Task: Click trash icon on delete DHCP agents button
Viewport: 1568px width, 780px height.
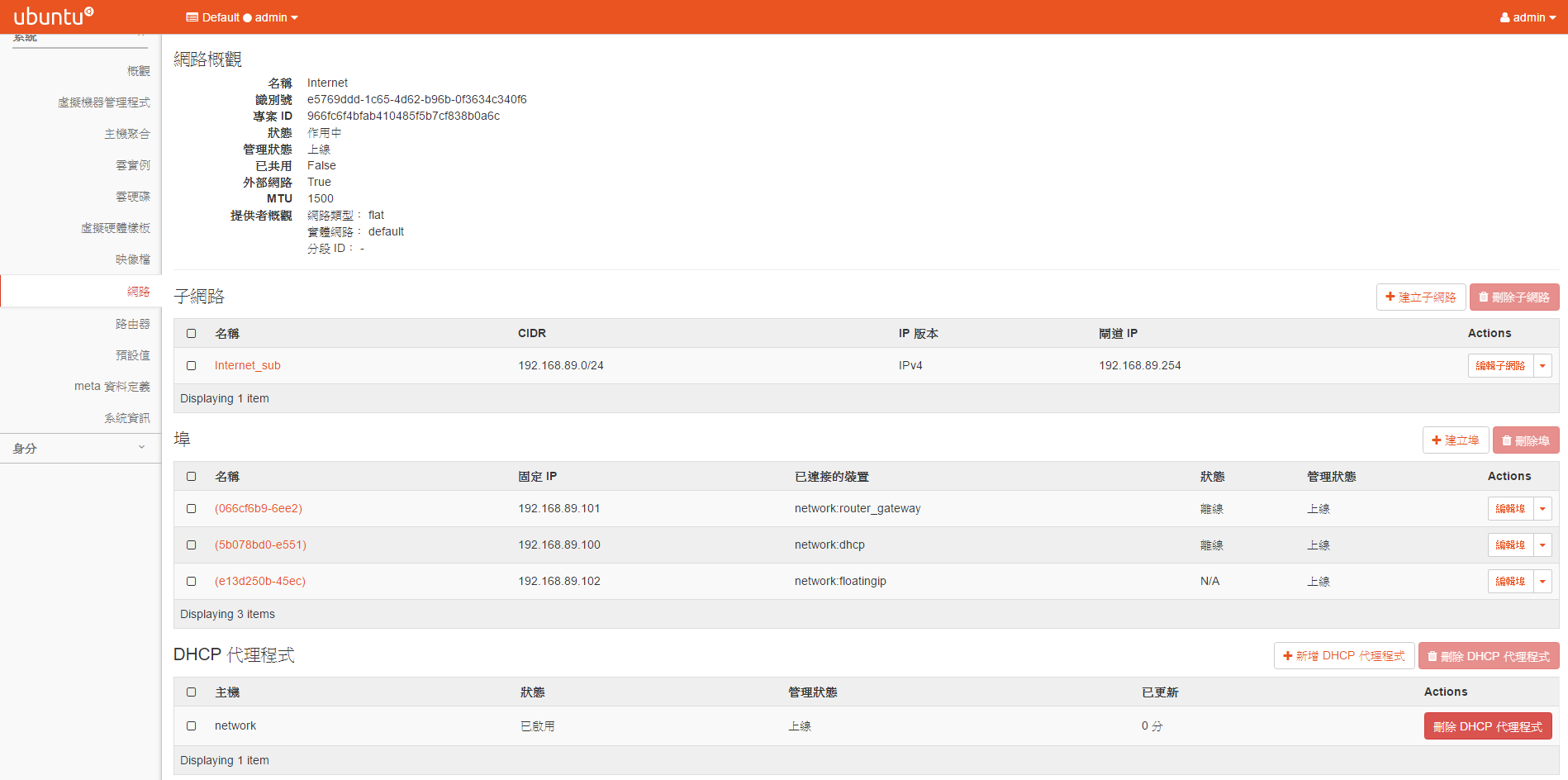Action: click(1433, 657)
